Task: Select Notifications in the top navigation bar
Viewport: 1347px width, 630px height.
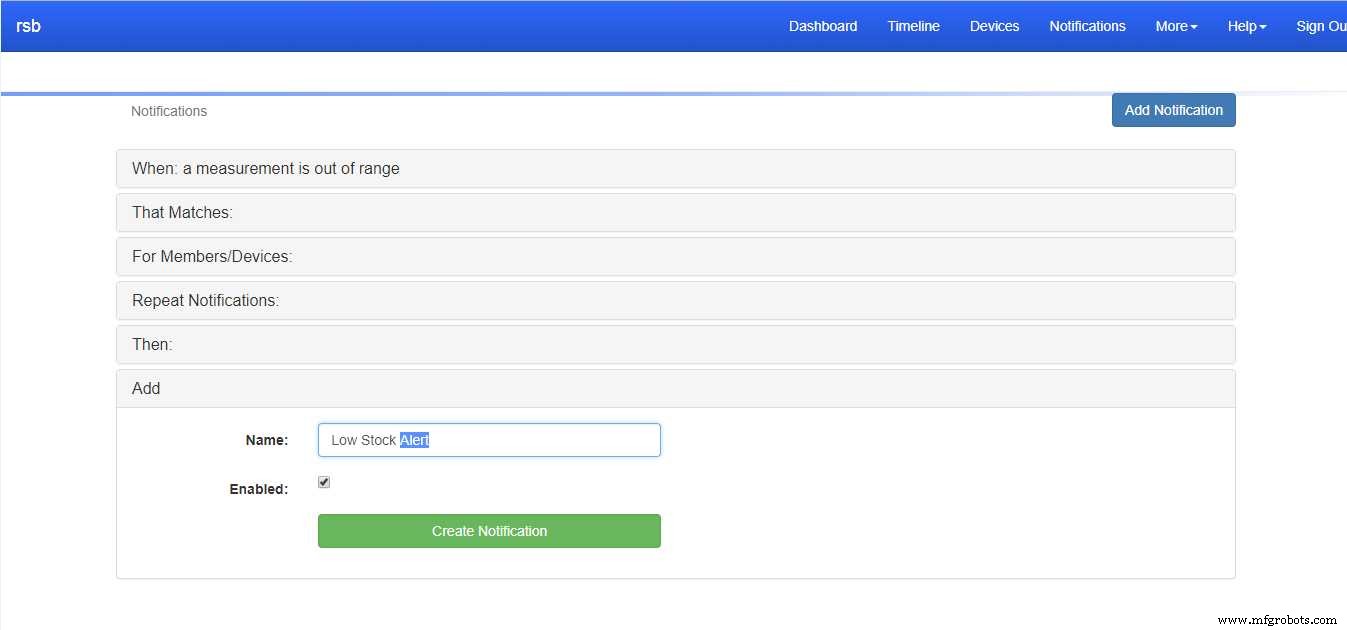Action: click(x=1087, y=26)
